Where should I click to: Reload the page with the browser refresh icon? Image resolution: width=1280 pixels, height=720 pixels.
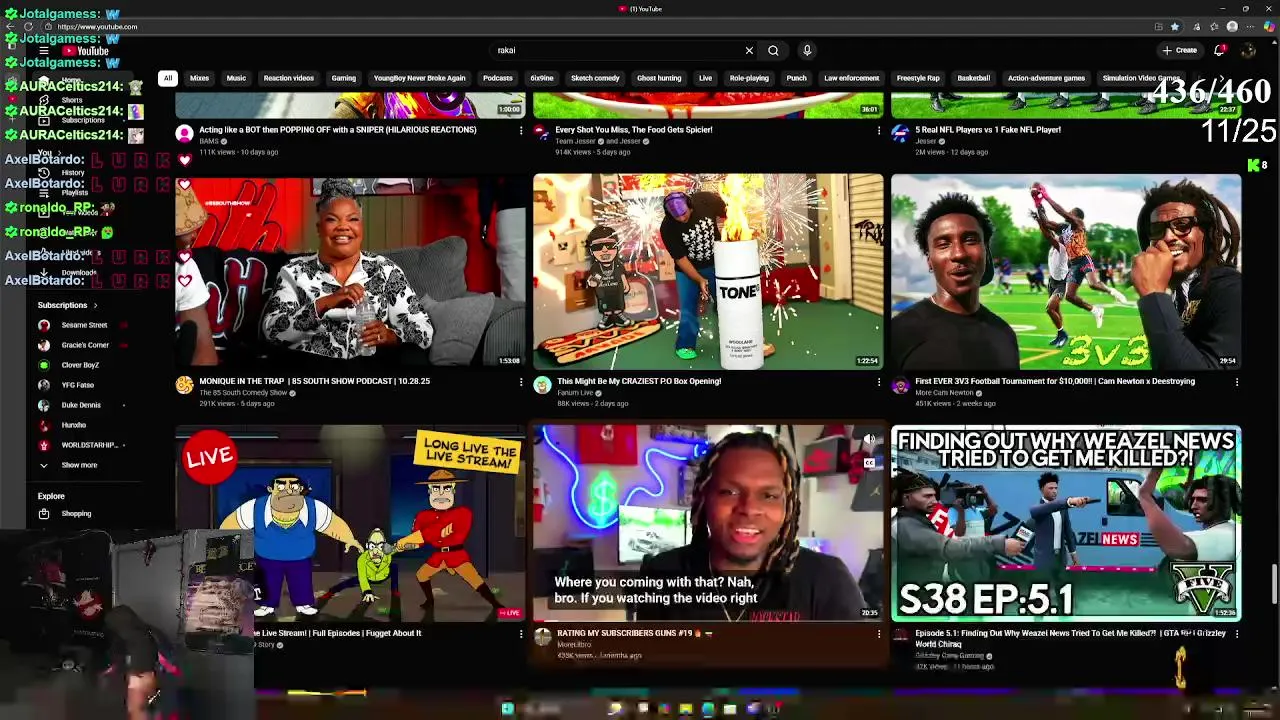point(28,27)
